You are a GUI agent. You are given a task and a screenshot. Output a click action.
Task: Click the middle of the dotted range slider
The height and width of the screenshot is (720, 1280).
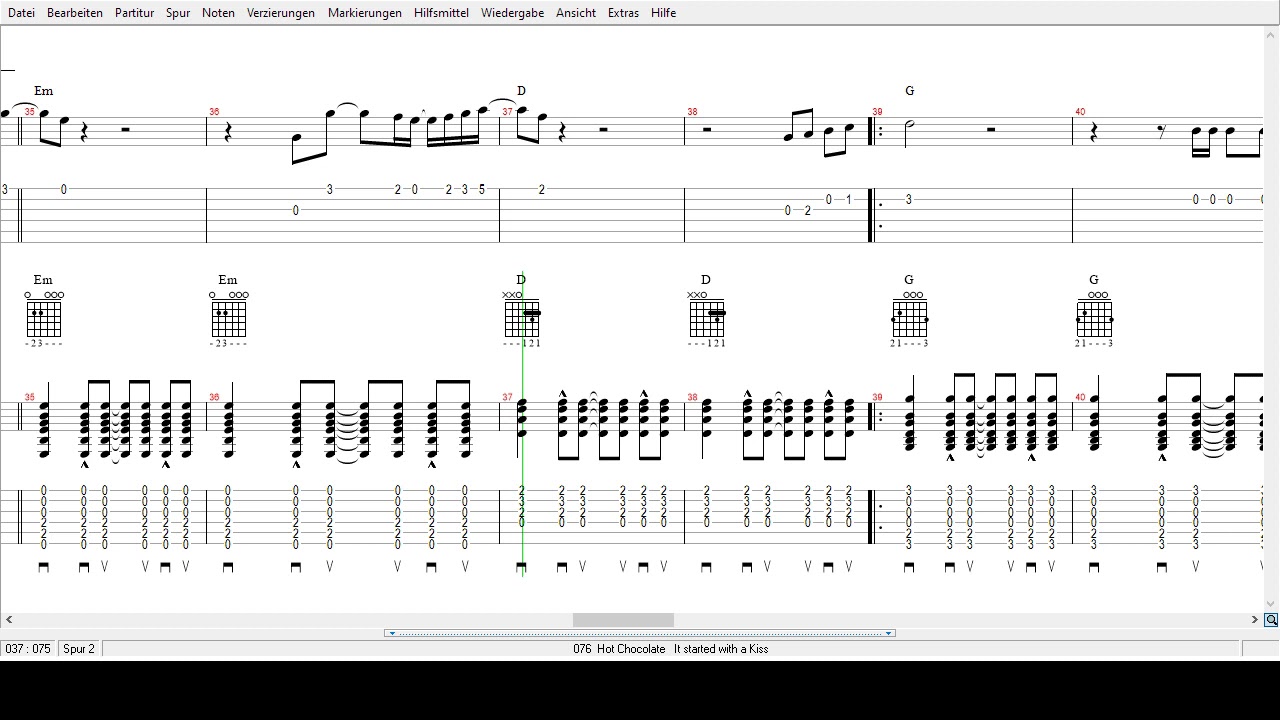point(640,633)
